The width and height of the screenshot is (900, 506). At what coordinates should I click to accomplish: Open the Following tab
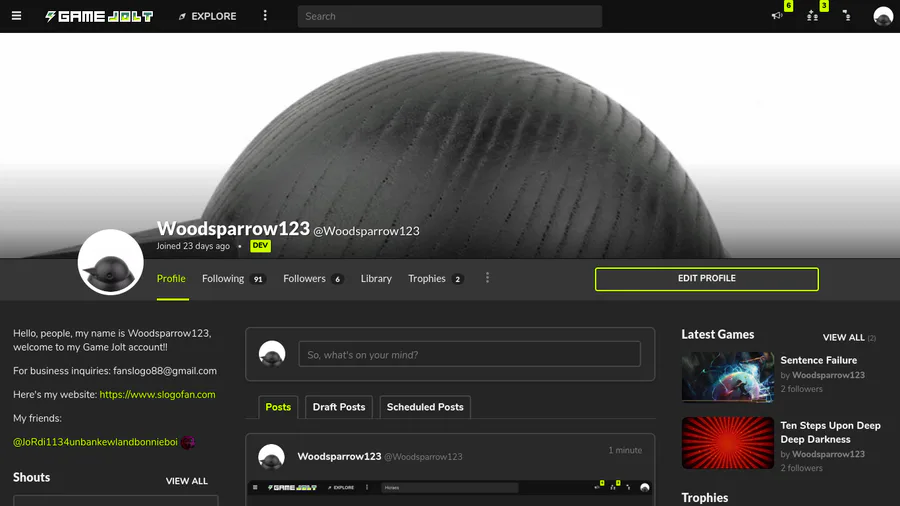[x=233, y=279]
